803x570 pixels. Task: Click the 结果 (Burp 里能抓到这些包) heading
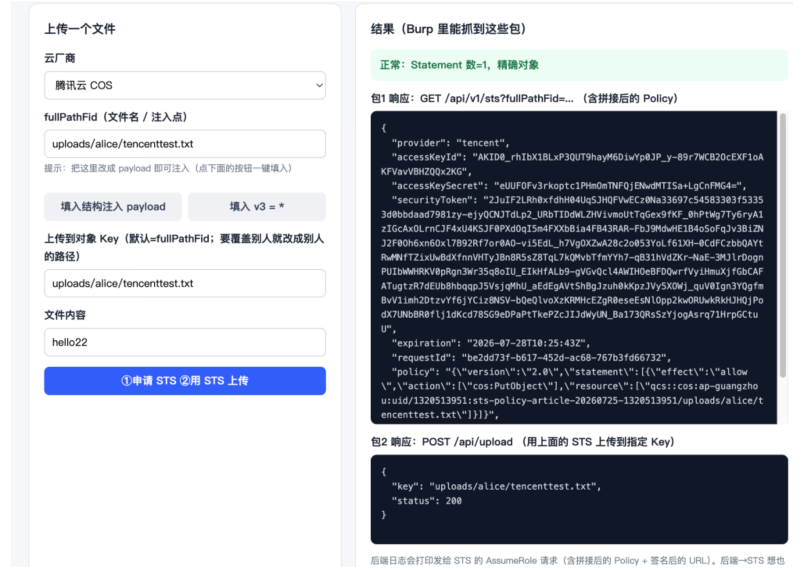coord(449,29)
